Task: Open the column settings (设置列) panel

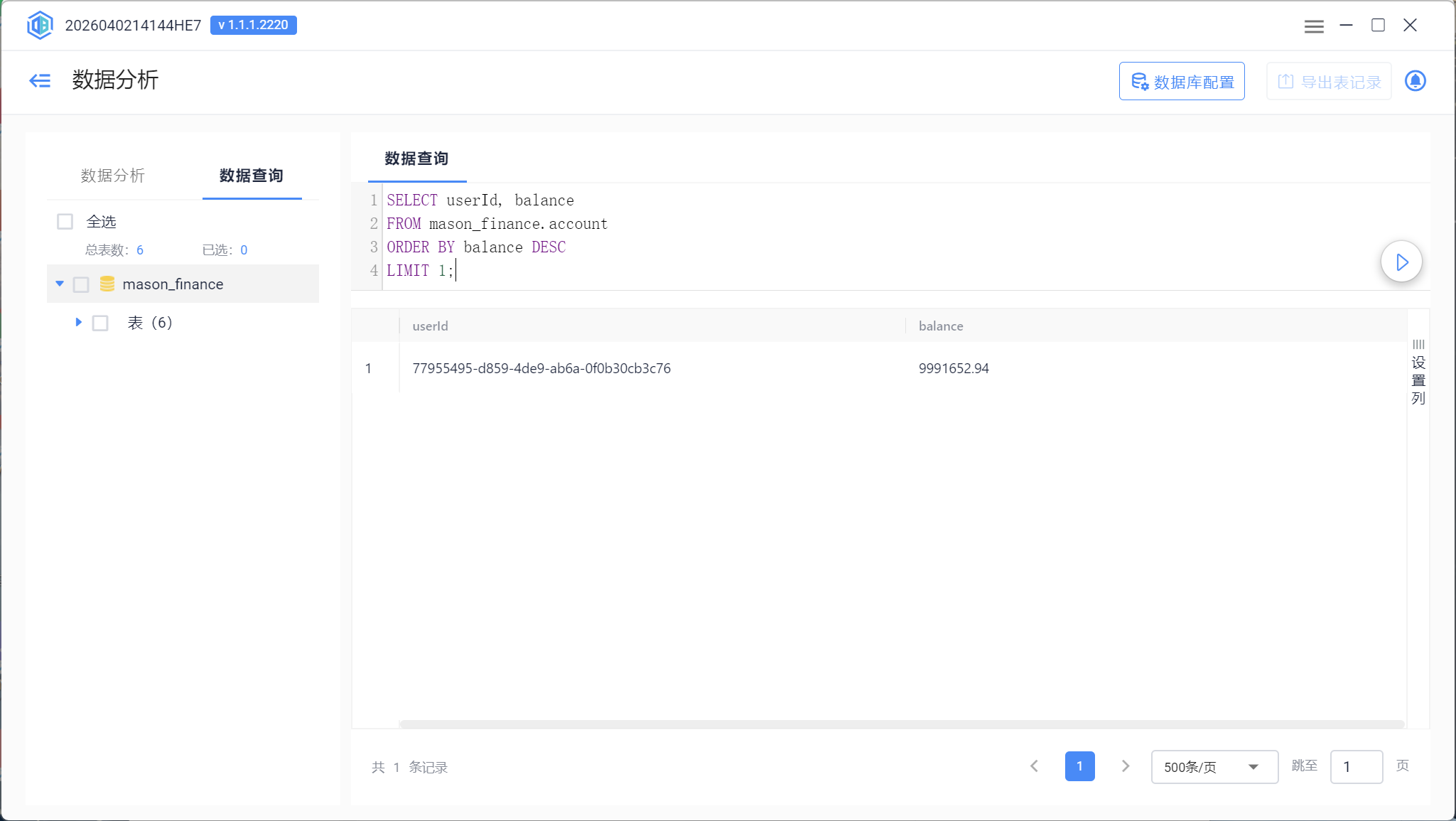Action: pyautogui.click(x=1418, y=372)
